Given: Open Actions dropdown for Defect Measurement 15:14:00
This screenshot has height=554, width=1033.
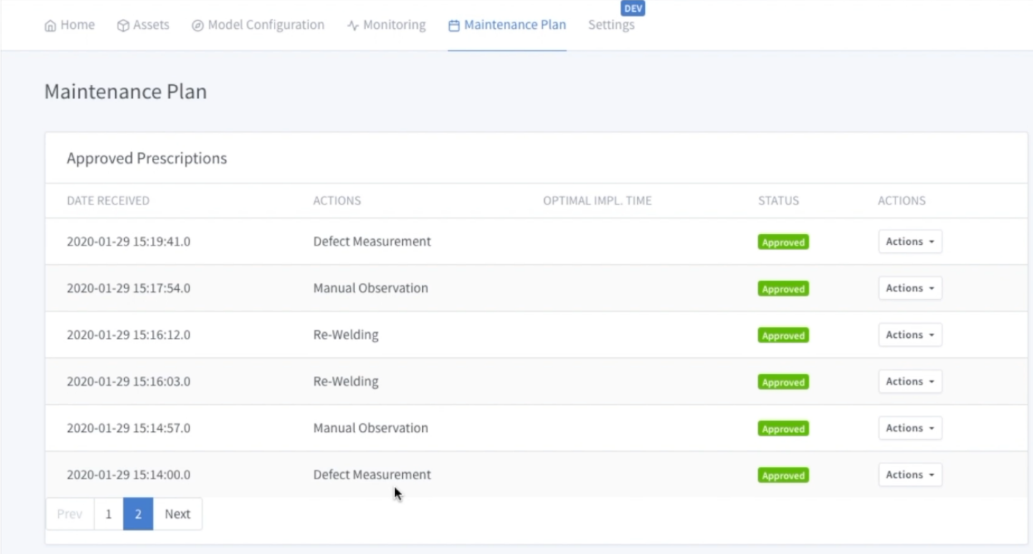Looking at the screenshot, I should (x=910, y=475).
